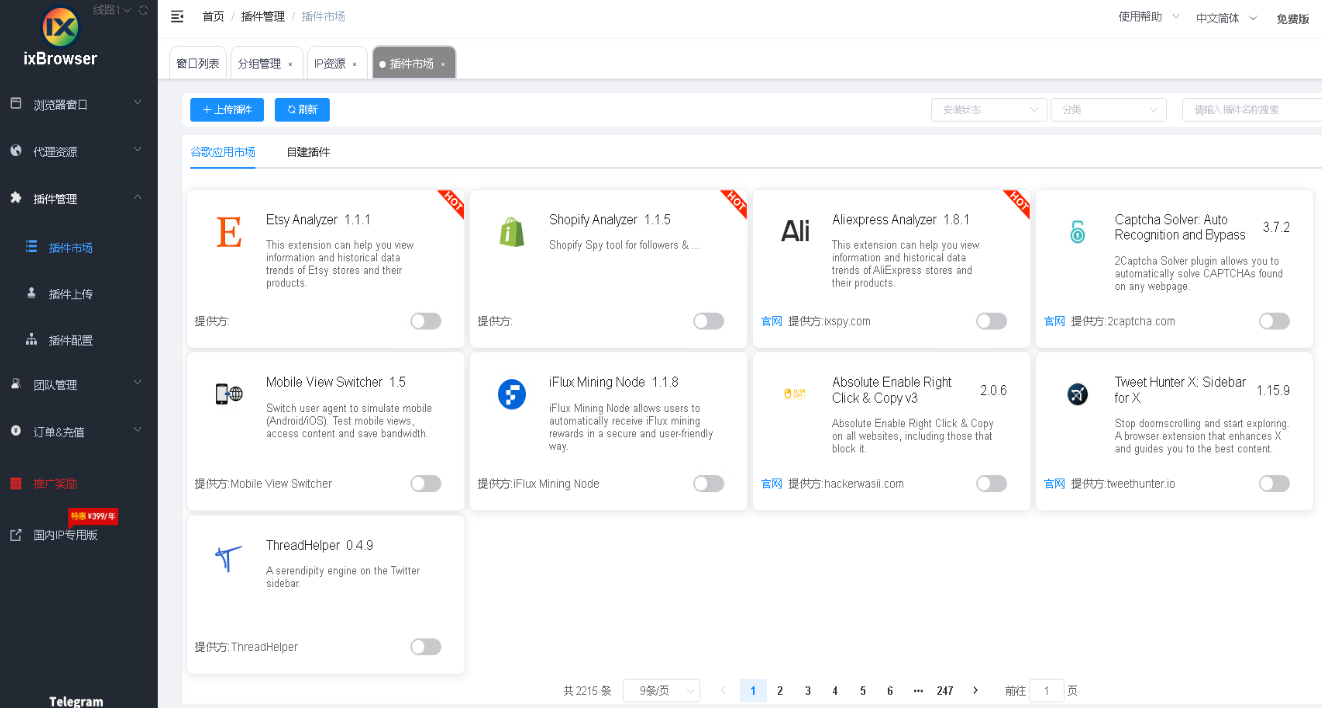
Task: Expand the 订单&充值 sidebar menu
Action: [x=79, y=431]
